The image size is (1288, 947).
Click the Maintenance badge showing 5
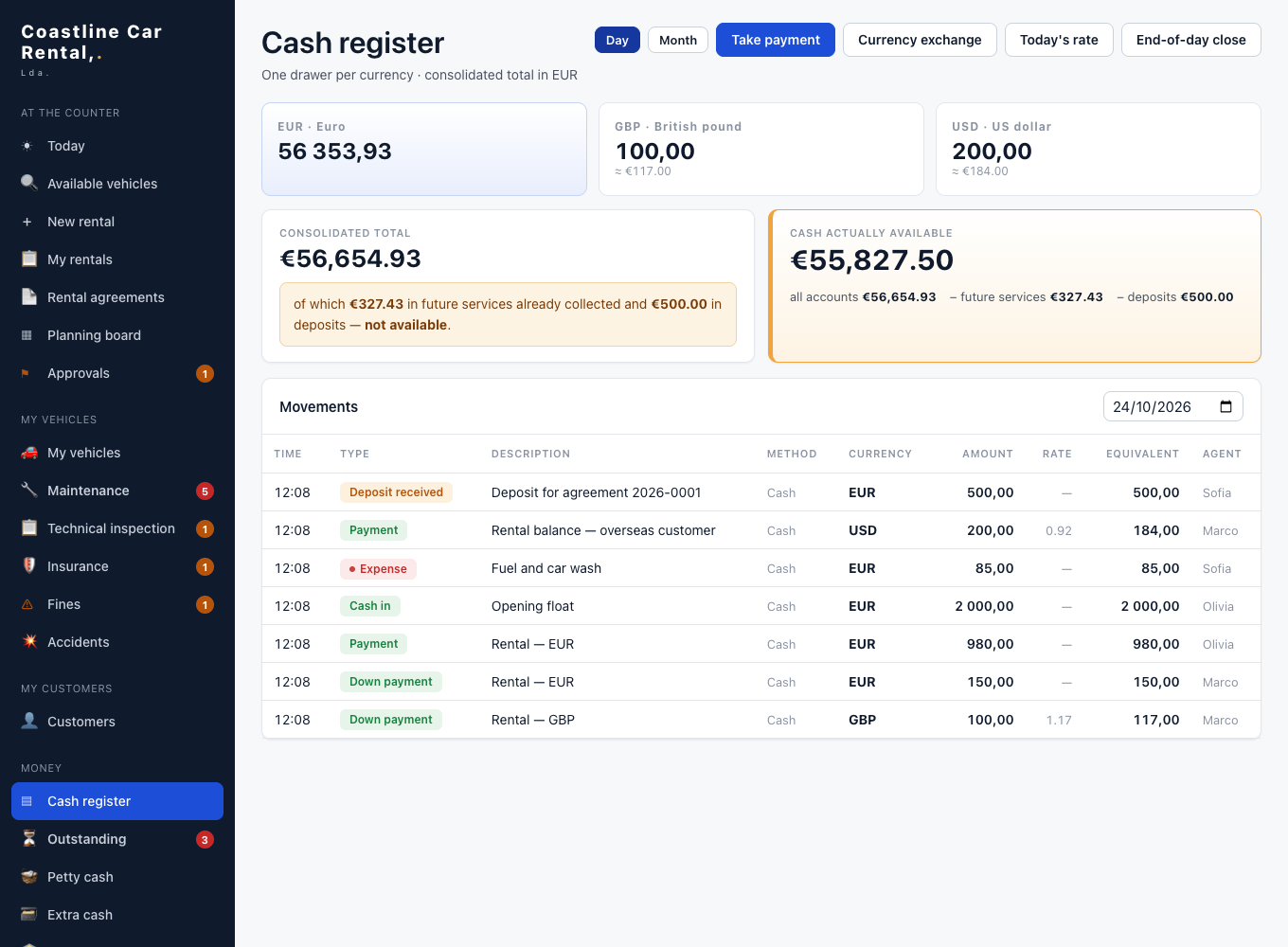click(205, 491)
